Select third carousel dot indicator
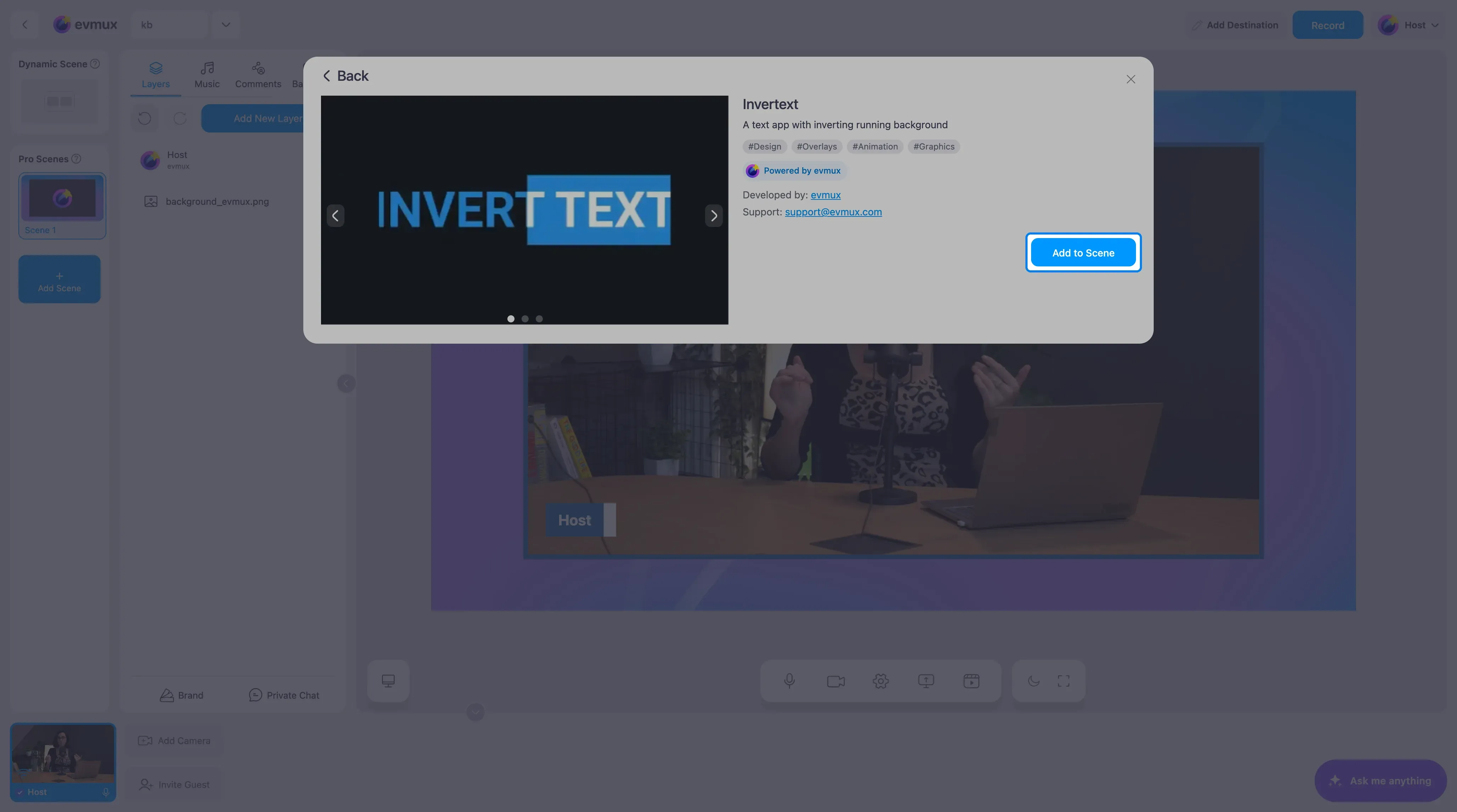 click(539, 319)
